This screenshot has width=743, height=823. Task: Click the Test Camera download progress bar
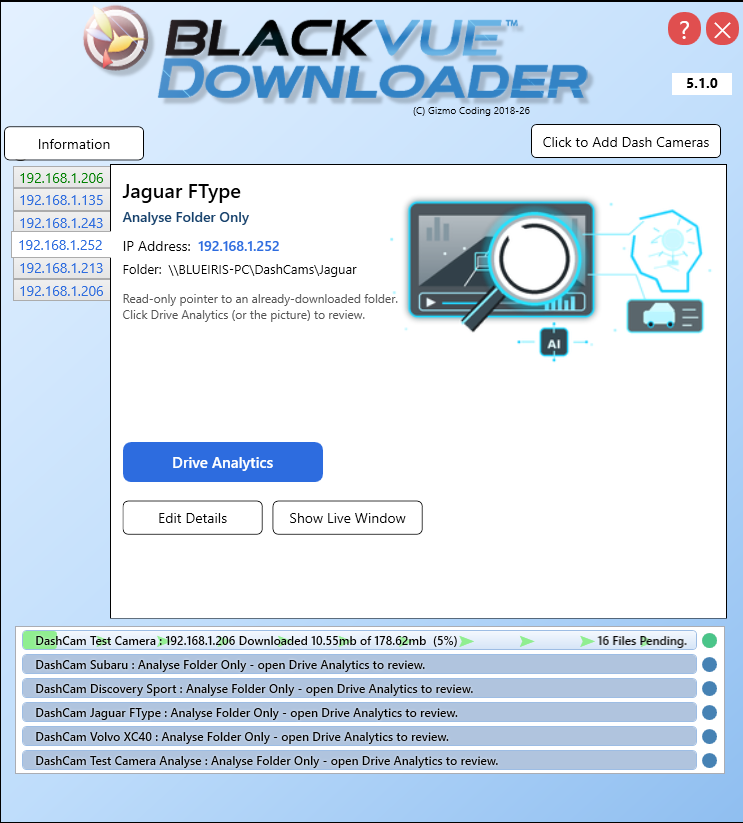(x=359, y=640)
